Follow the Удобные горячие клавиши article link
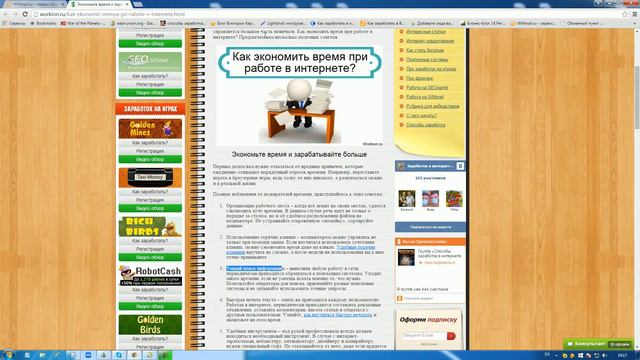The image size is (640, 360). 356,247
